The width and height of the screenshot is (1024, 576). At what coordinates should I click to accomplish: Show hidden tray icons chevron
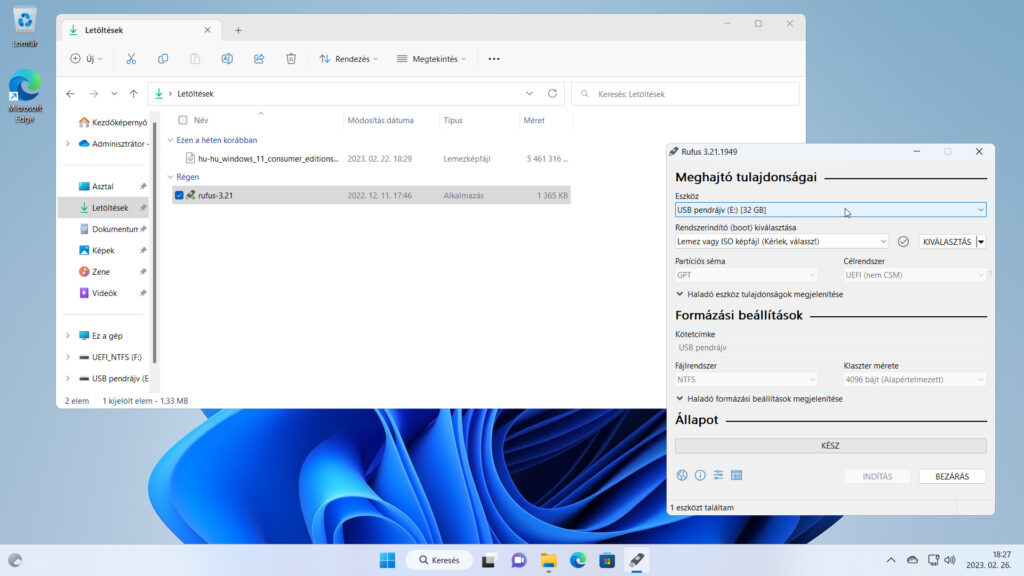click(x=891, y=560)
